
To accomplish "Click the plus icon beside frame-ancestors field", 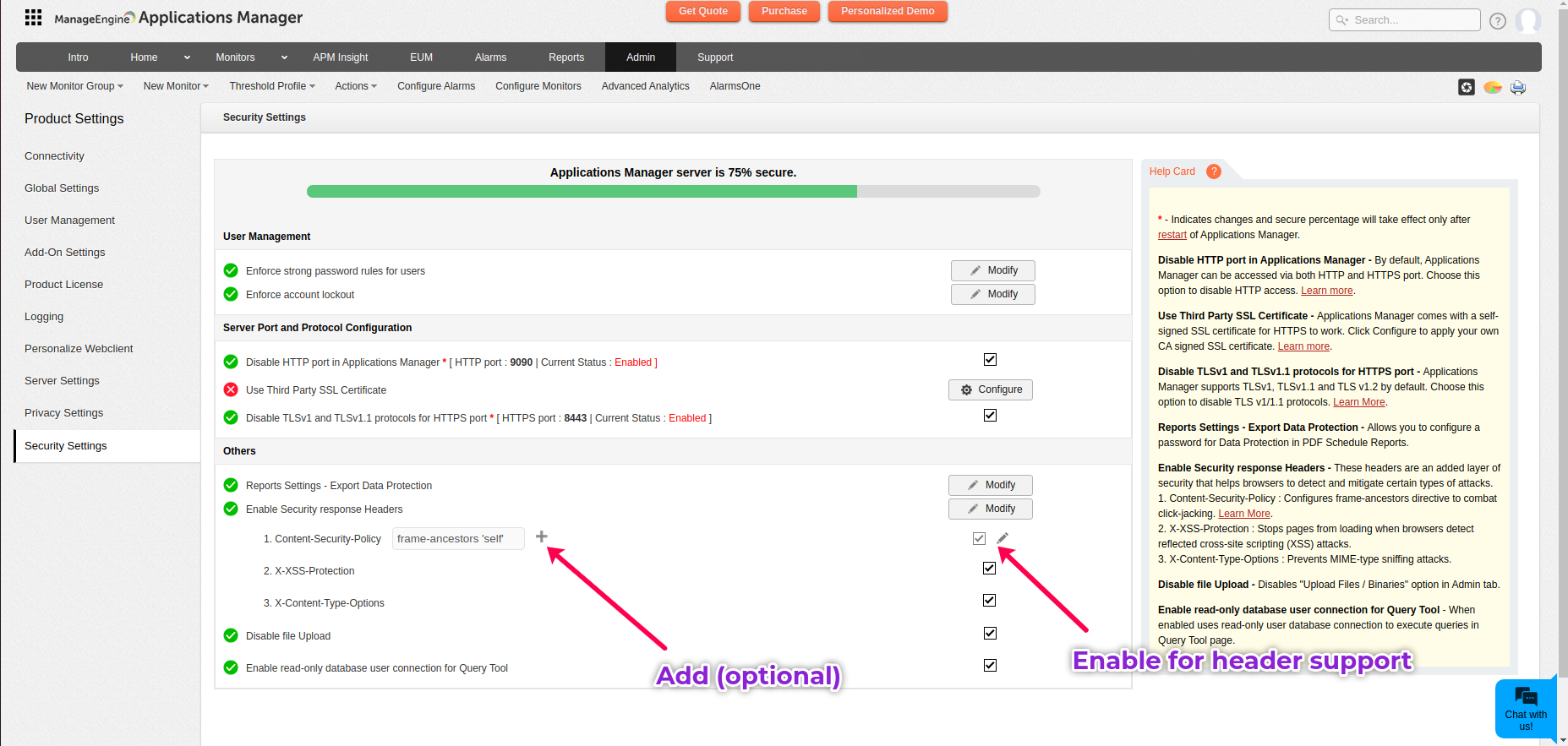I will click(x=542, y=536).
